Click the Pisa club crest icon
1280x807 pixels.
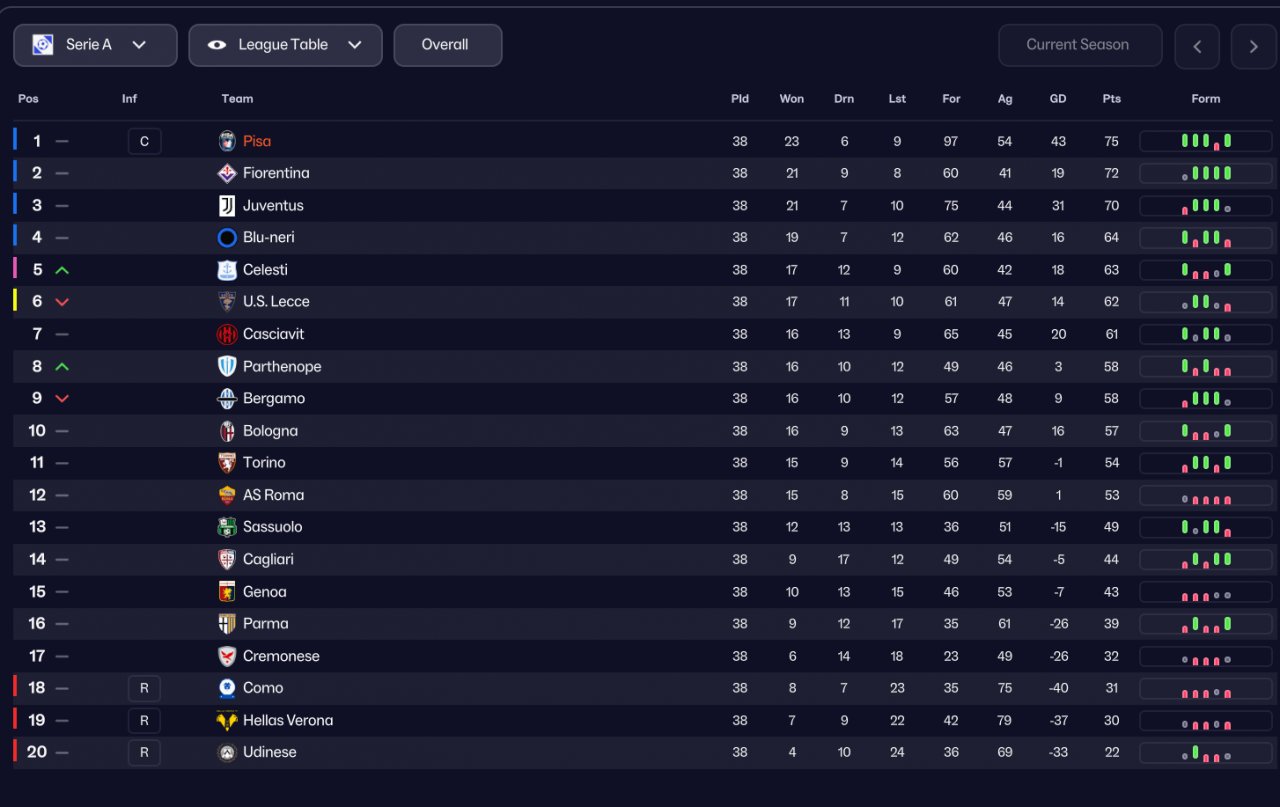[227, 141]
